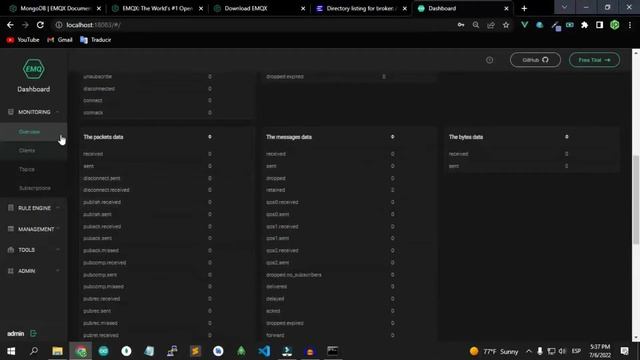This screenshot has height=360, width=640.
Task: Click the RULE ENGINE section icon
Action: (x=11, y=208)
